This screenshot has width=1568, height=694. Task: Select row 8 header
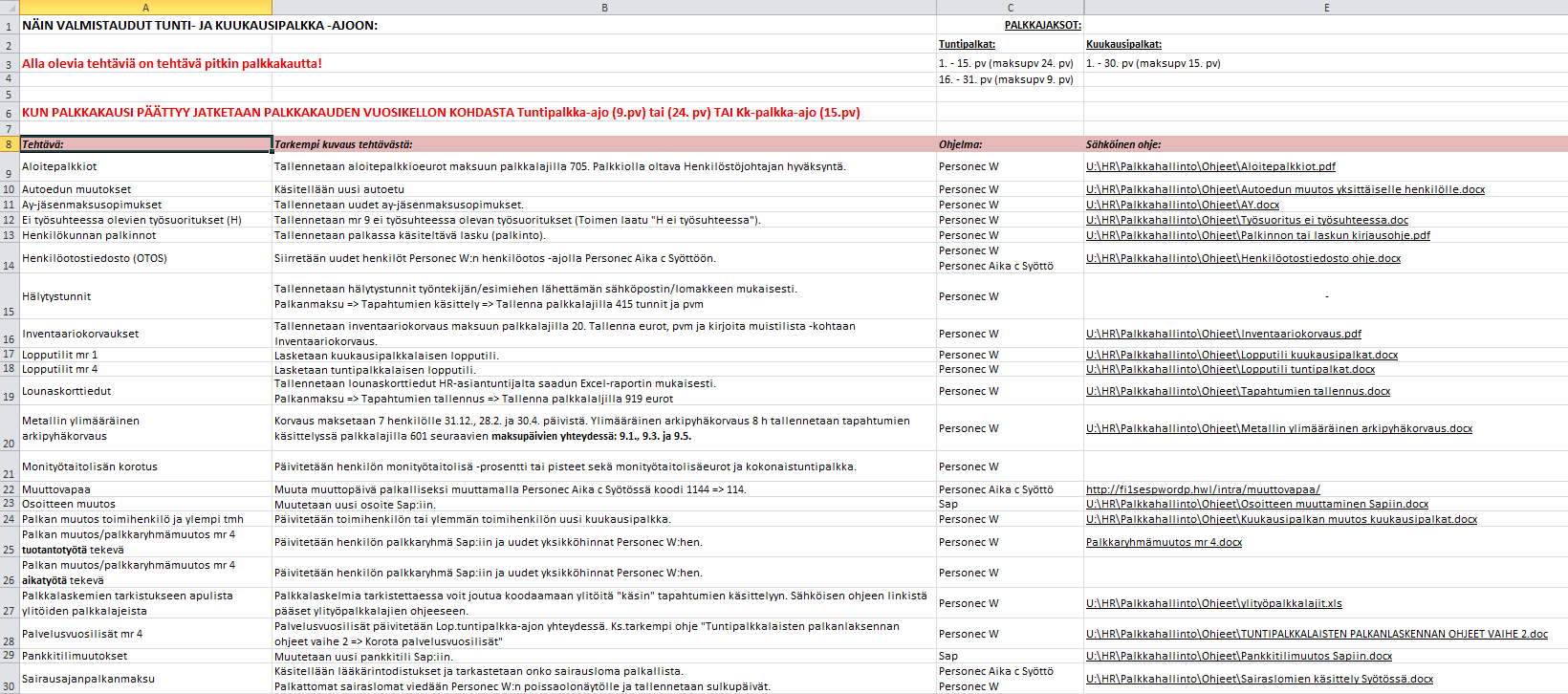point(9,144)
